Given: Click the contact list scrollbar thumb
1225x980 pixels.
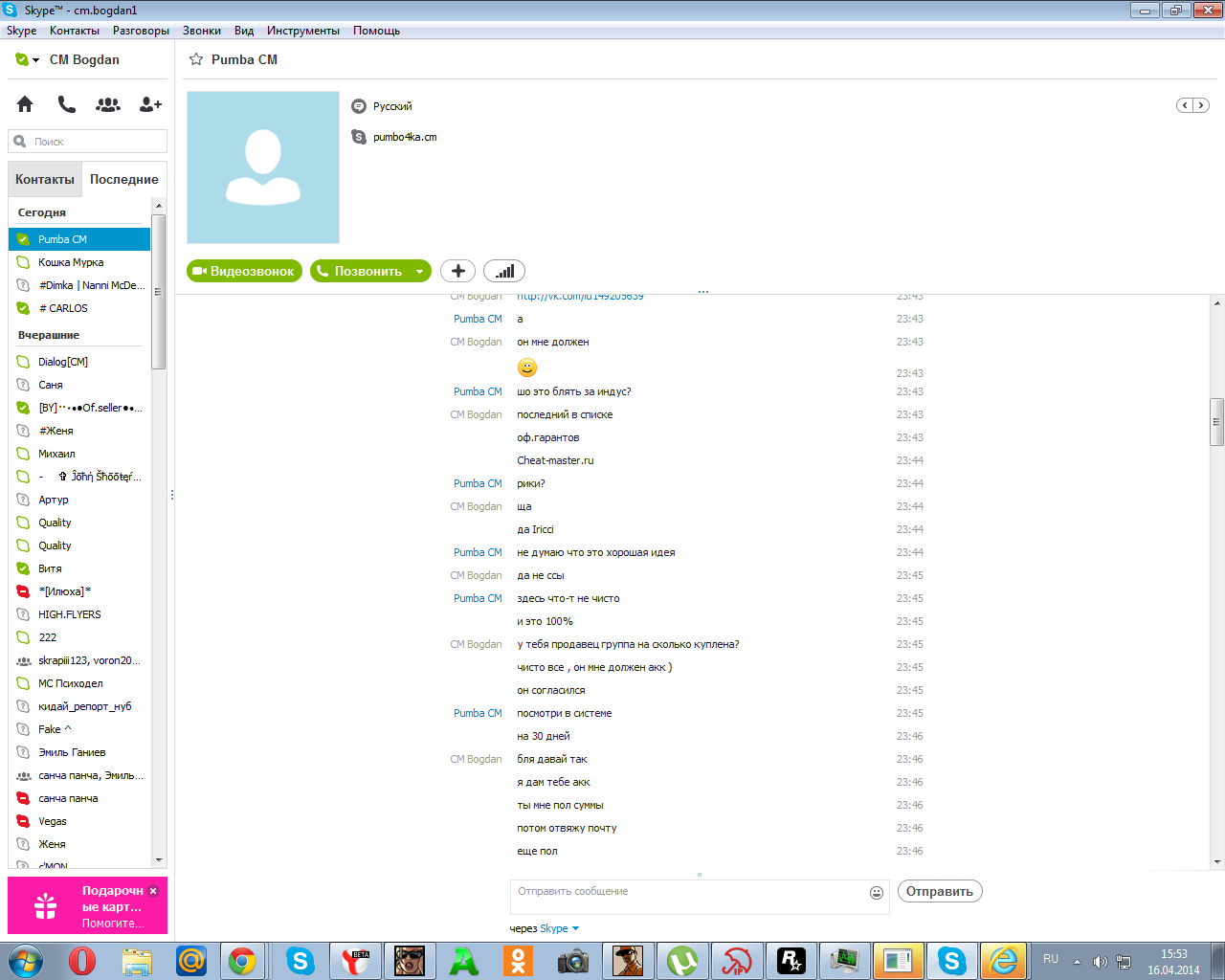Looking at the screenshot, I should click(159, 292).
